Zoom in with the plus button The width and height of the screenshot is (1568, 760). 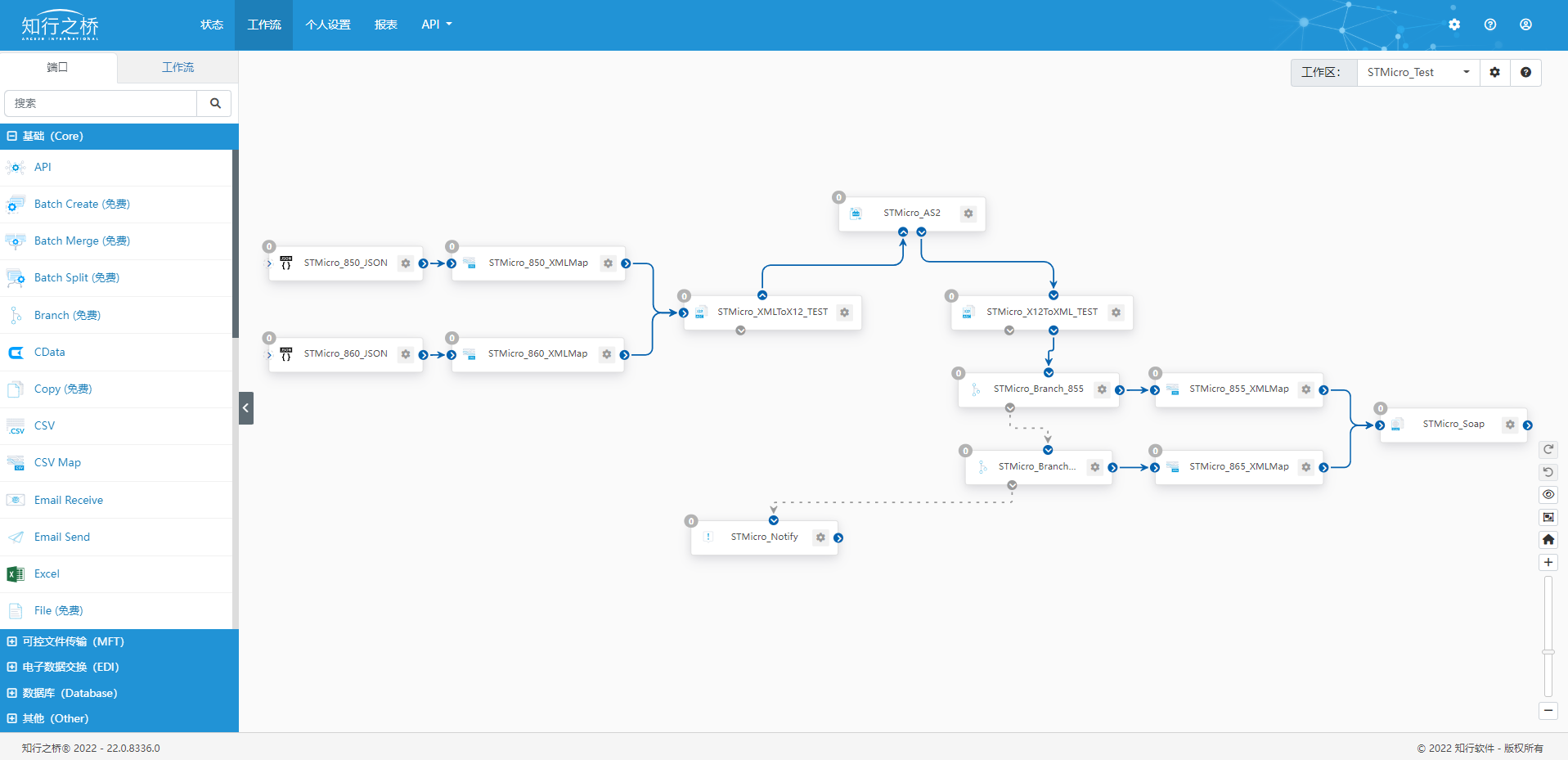(x=1548, y=562)
